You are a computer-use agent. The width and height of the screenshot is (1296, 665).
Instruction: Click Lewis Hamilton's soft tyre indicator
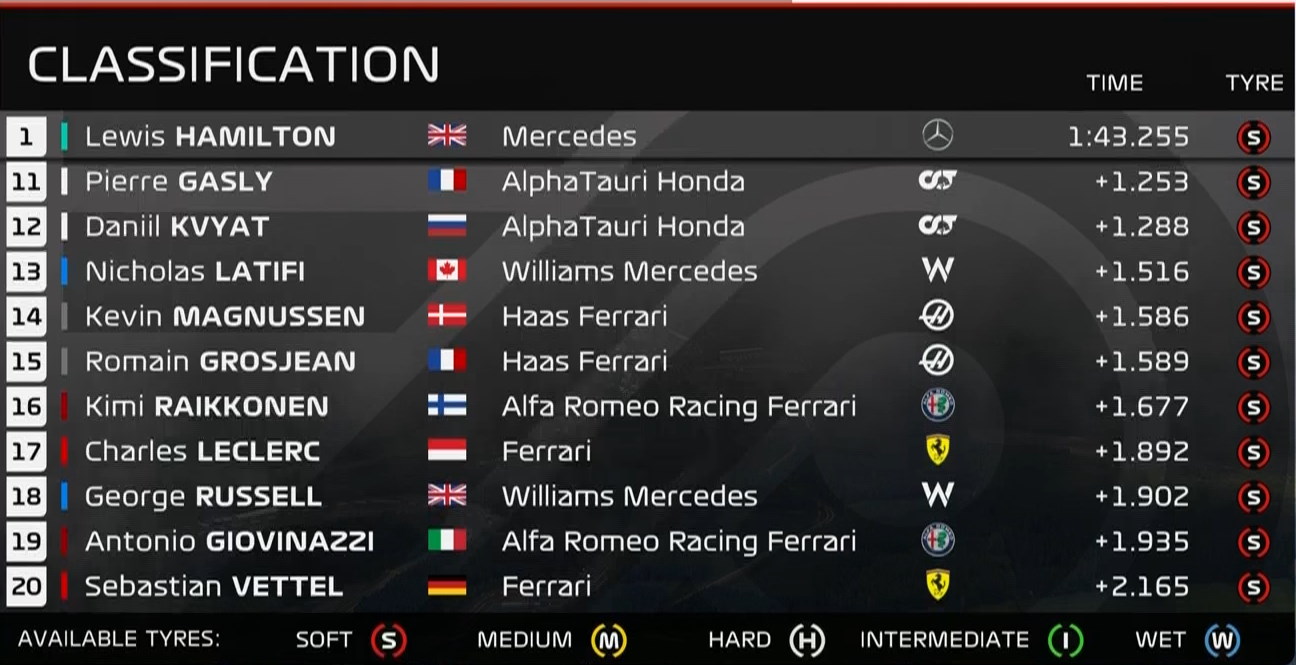(x=1253, y=137)
